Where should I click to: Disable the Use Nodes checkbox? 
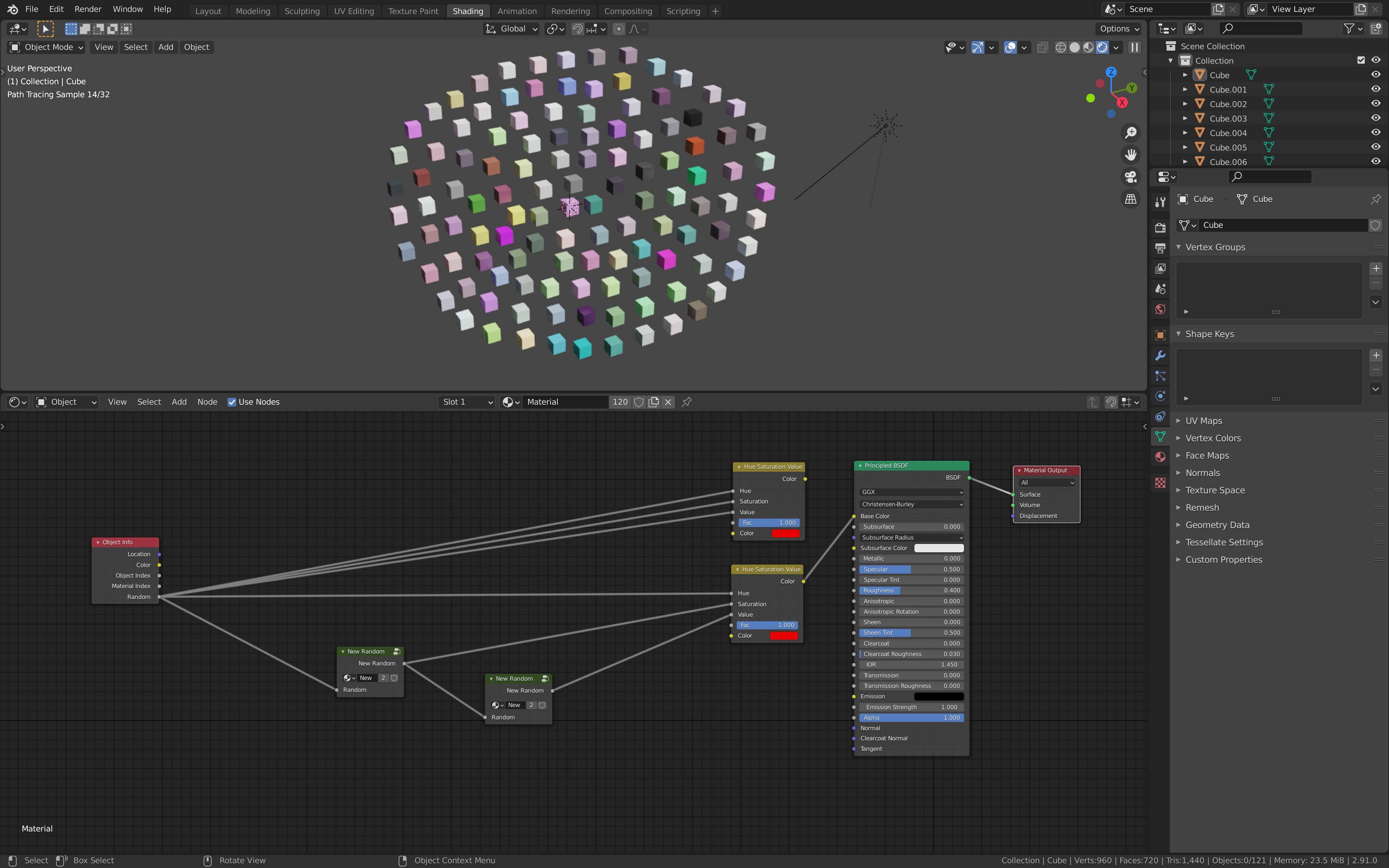(233, 402)
